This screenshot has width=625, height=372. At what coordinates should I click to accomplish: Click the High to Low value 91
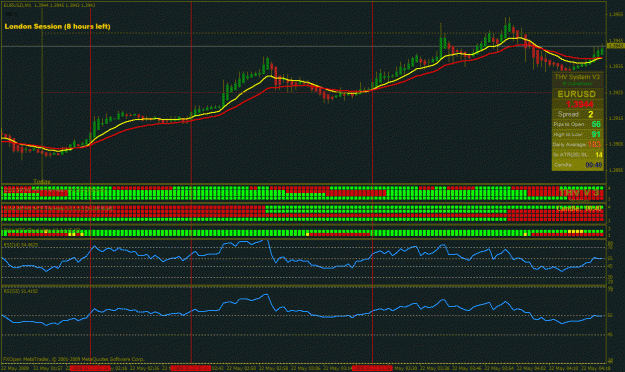click(596, 134)
